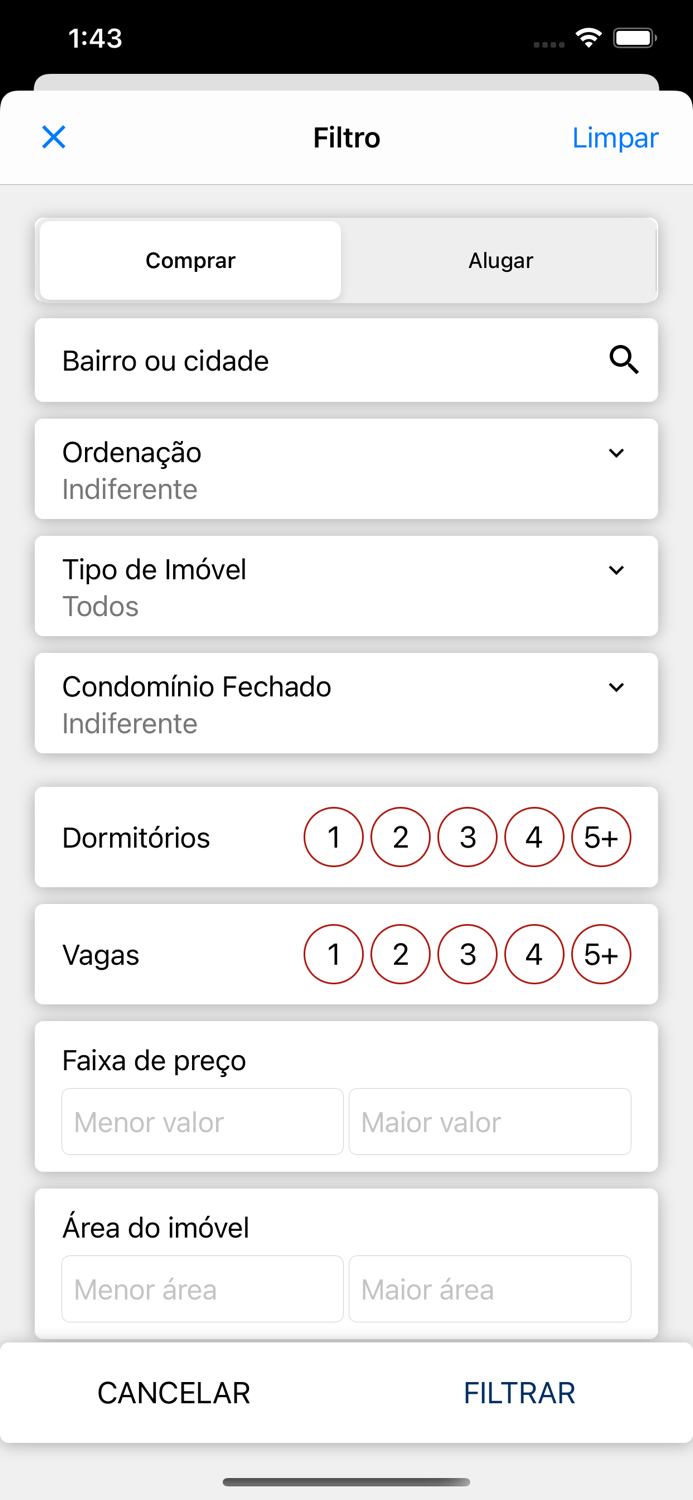Click the Bairro ou cidade search field
The height and width of the screenshot is (1500, 693).
point(320,360)
